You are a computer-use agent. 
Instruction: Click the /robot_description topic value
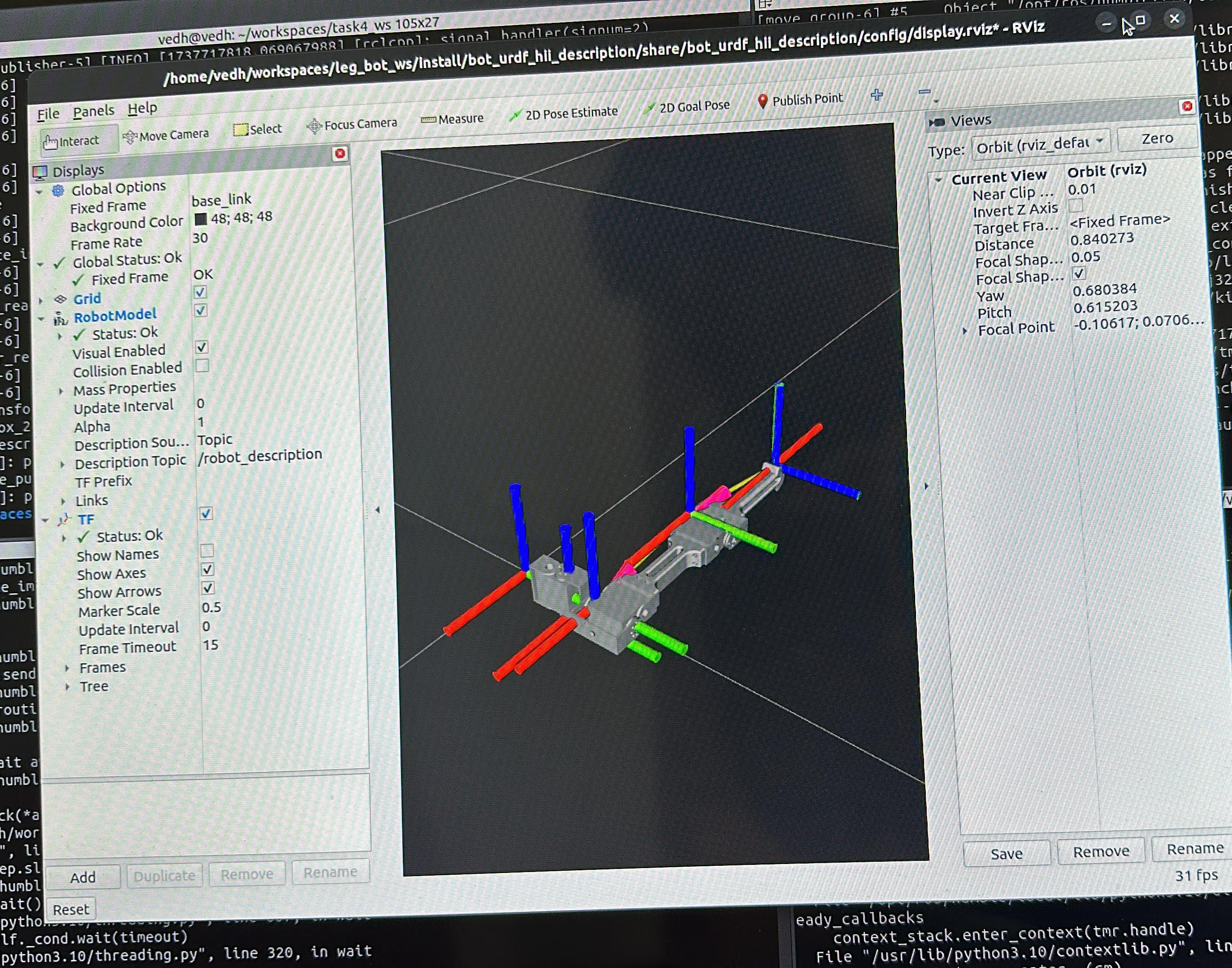point(260,456)
